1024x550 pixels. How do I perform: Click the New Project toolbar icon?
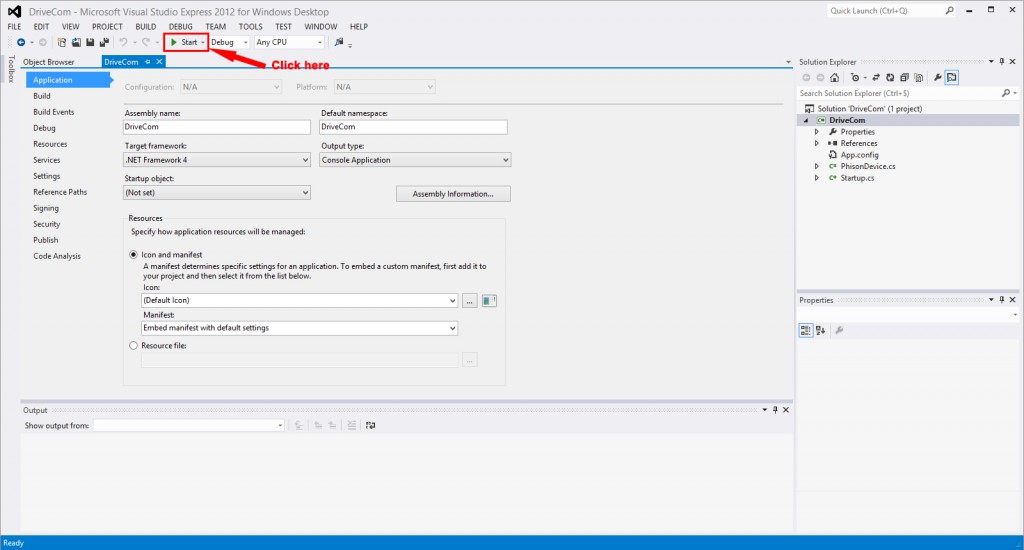pos(61,42)
